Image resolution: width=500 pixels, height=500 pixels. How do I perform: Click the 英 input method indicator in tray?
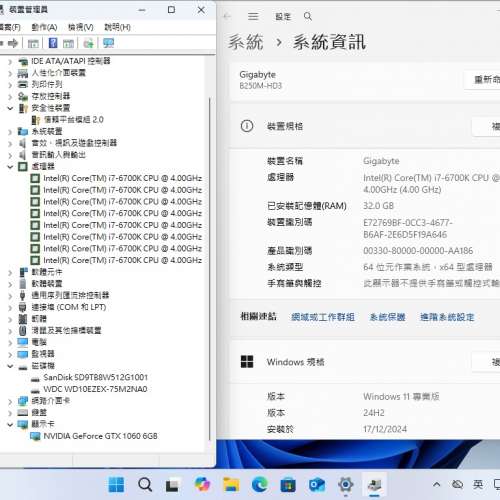pos(478,484)
